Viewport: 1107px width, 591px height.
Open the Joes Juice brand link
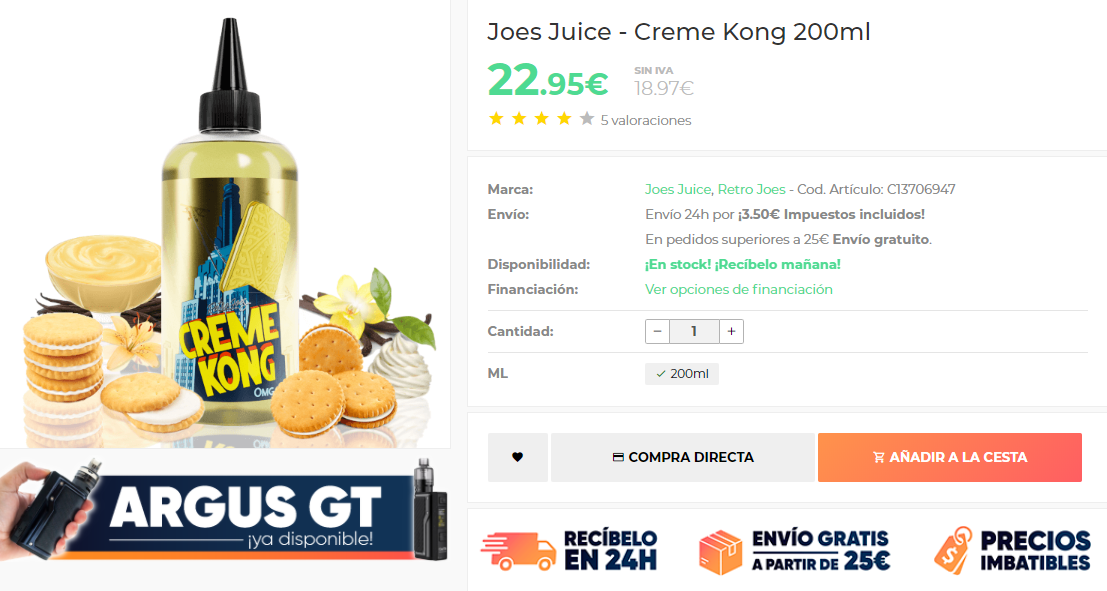(678, 189)
